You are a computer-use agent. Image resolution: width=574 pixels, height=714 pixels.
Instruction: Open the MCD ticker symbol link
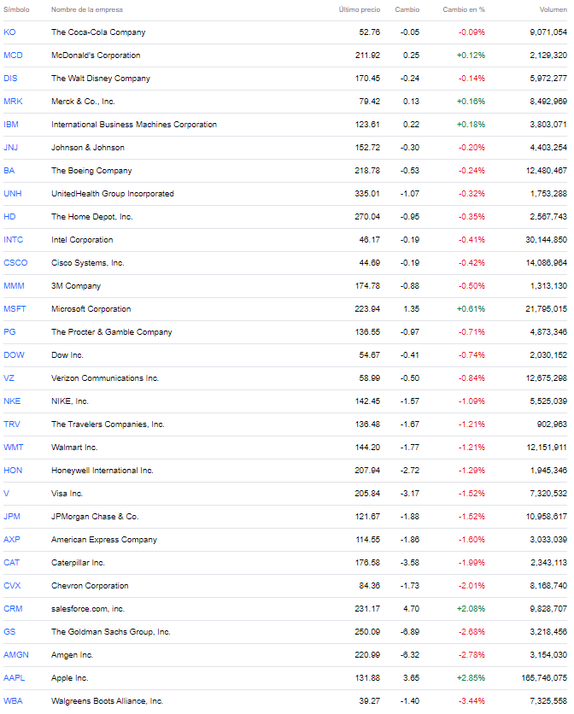coord(13,55)
